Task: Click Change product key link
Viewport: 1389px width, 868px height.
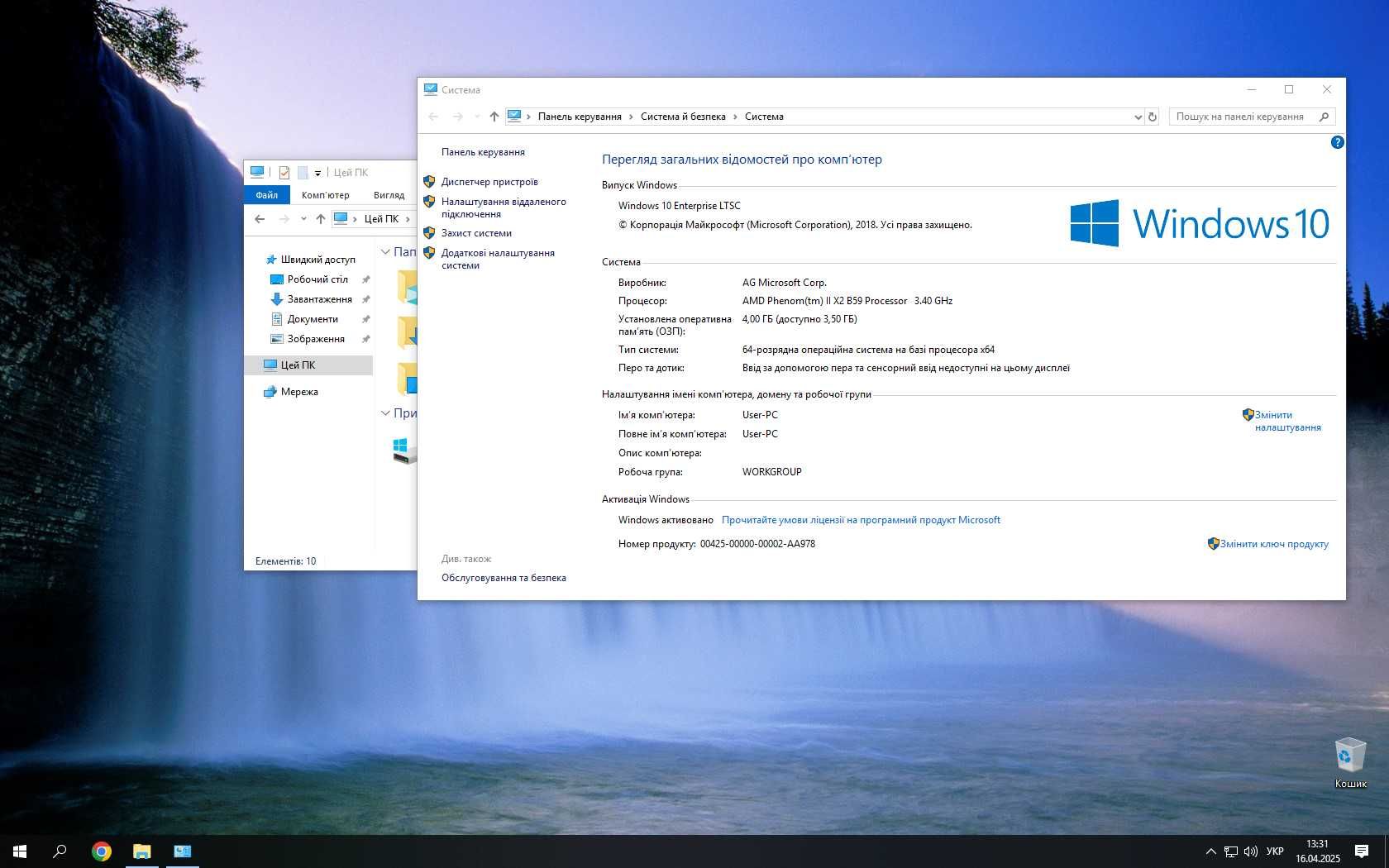Action: click(x=1274, y=544)
